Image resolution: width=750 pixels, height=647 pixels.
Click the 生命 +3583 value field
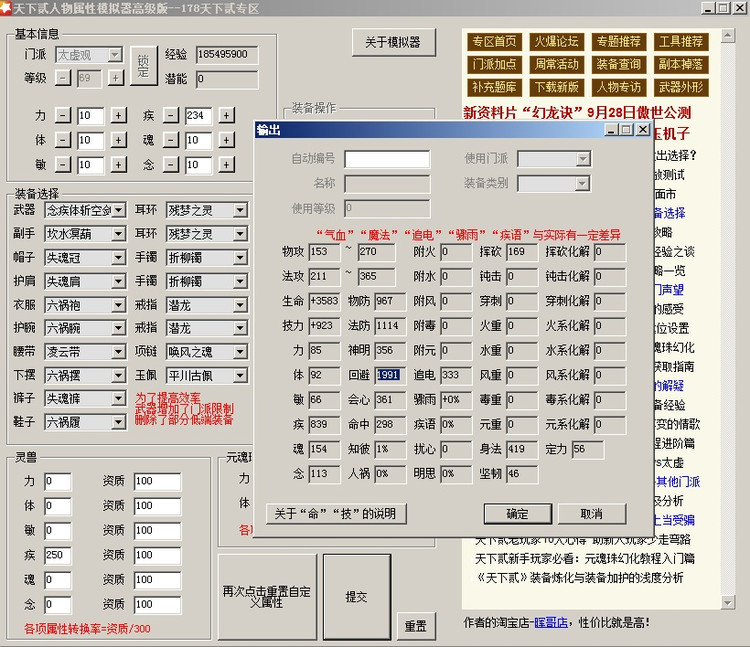324,301
